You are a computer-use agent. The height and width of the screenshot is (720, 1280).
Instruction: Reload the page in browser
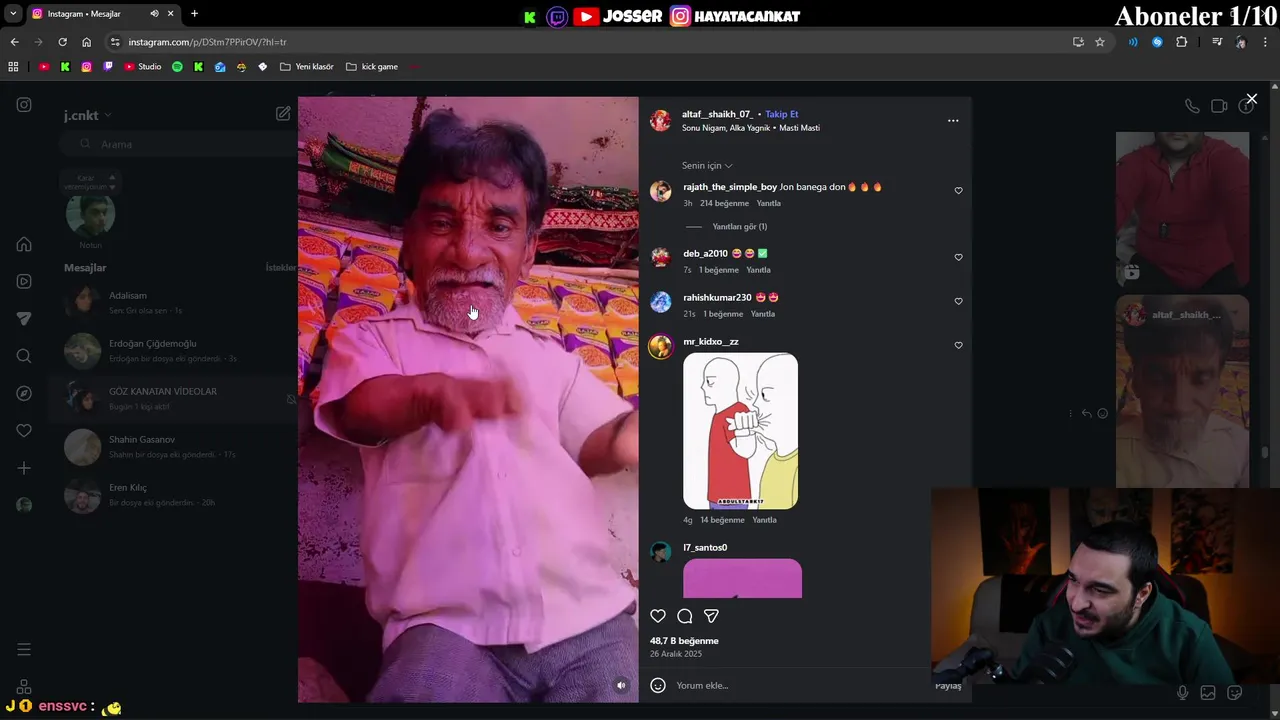(x=62, y=42)
